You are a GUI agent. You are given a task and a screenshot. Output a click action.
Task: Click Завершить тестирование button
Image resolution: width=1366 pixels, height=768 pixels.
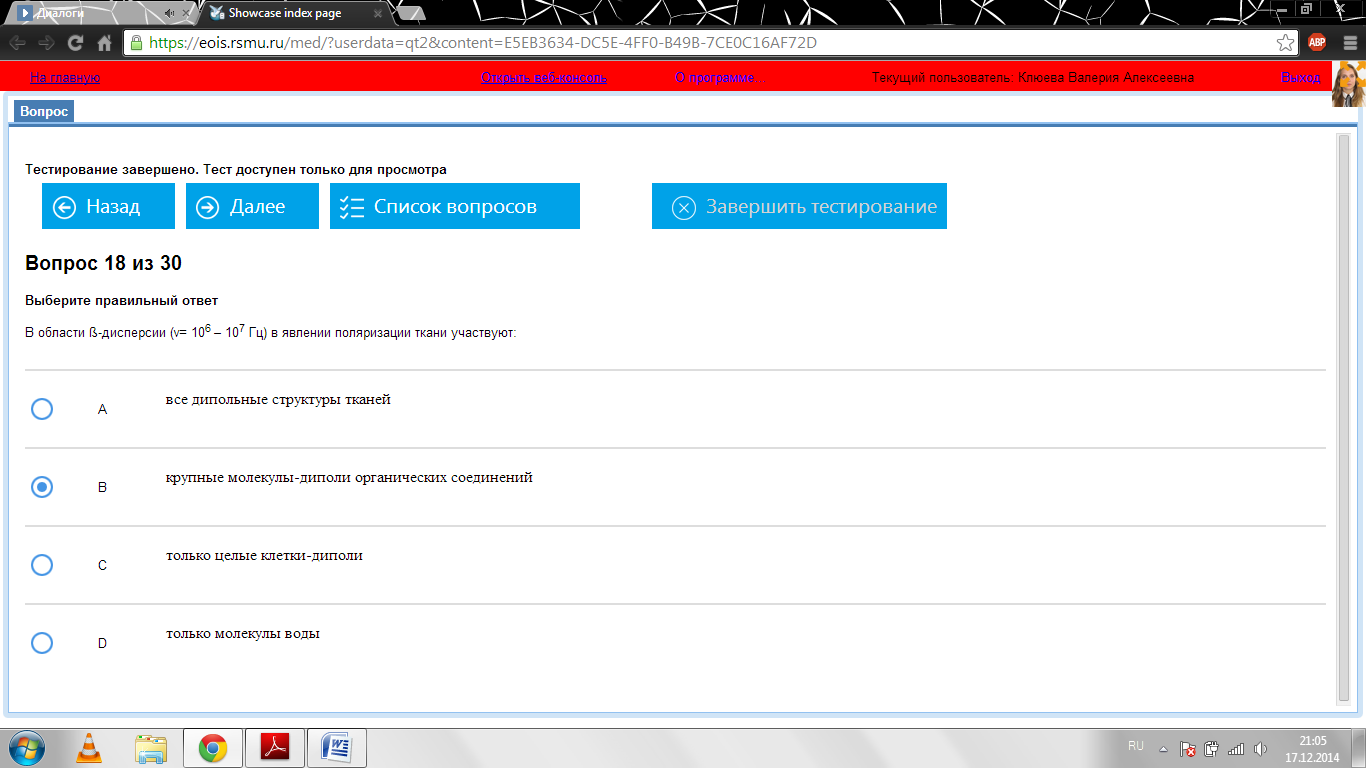pos(799,206)
